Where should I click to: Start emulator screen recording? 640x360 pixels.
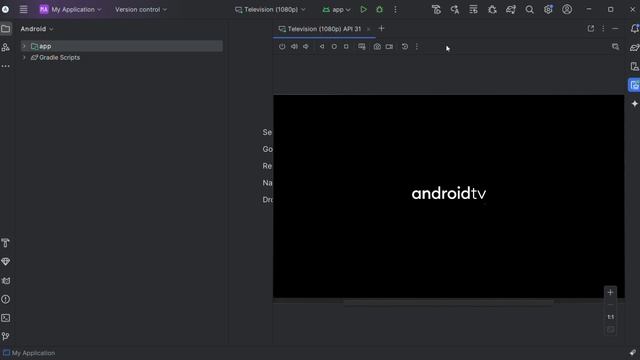[389, 47]
